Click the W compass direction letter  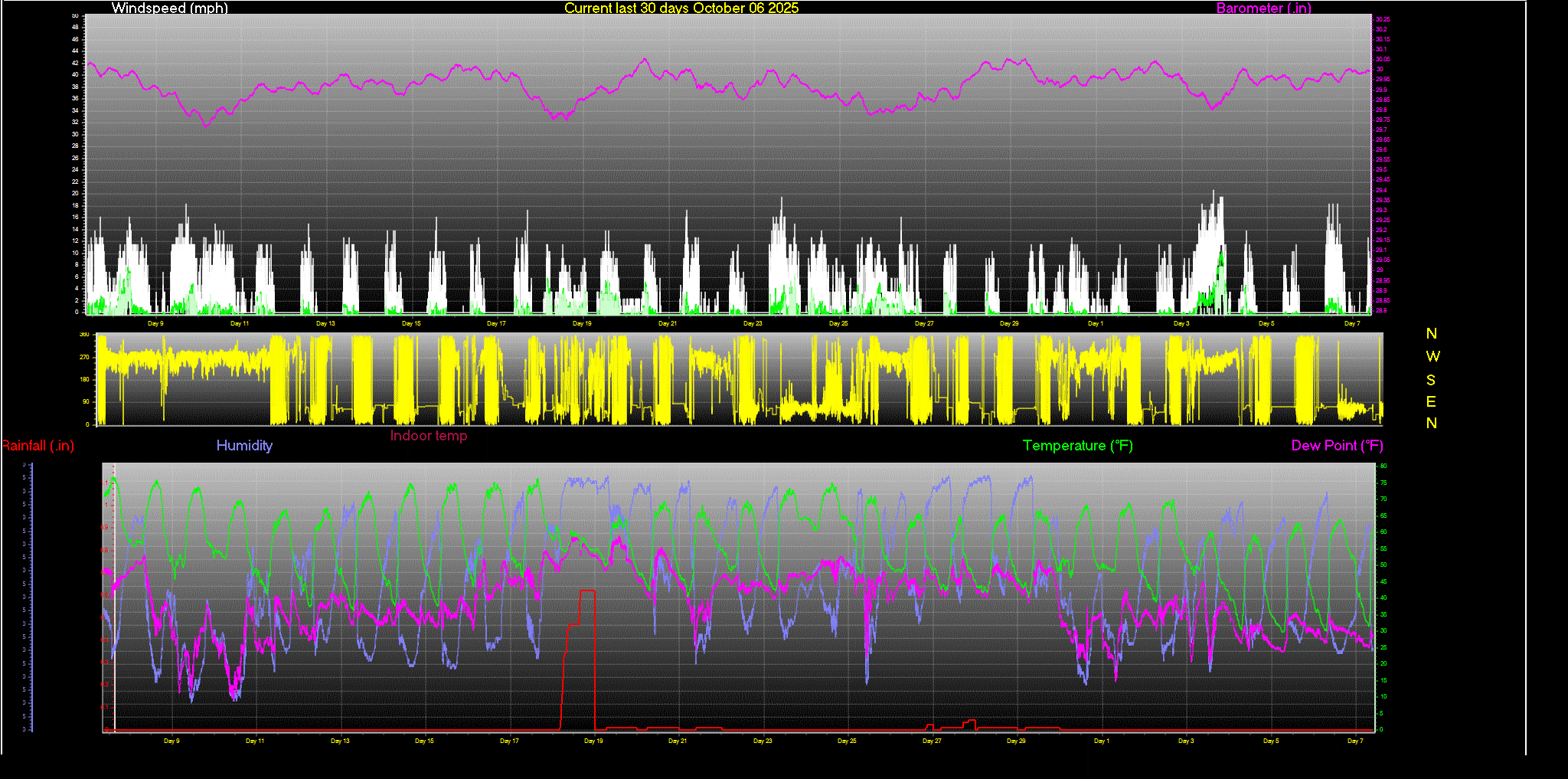[x=1432, y=357]
